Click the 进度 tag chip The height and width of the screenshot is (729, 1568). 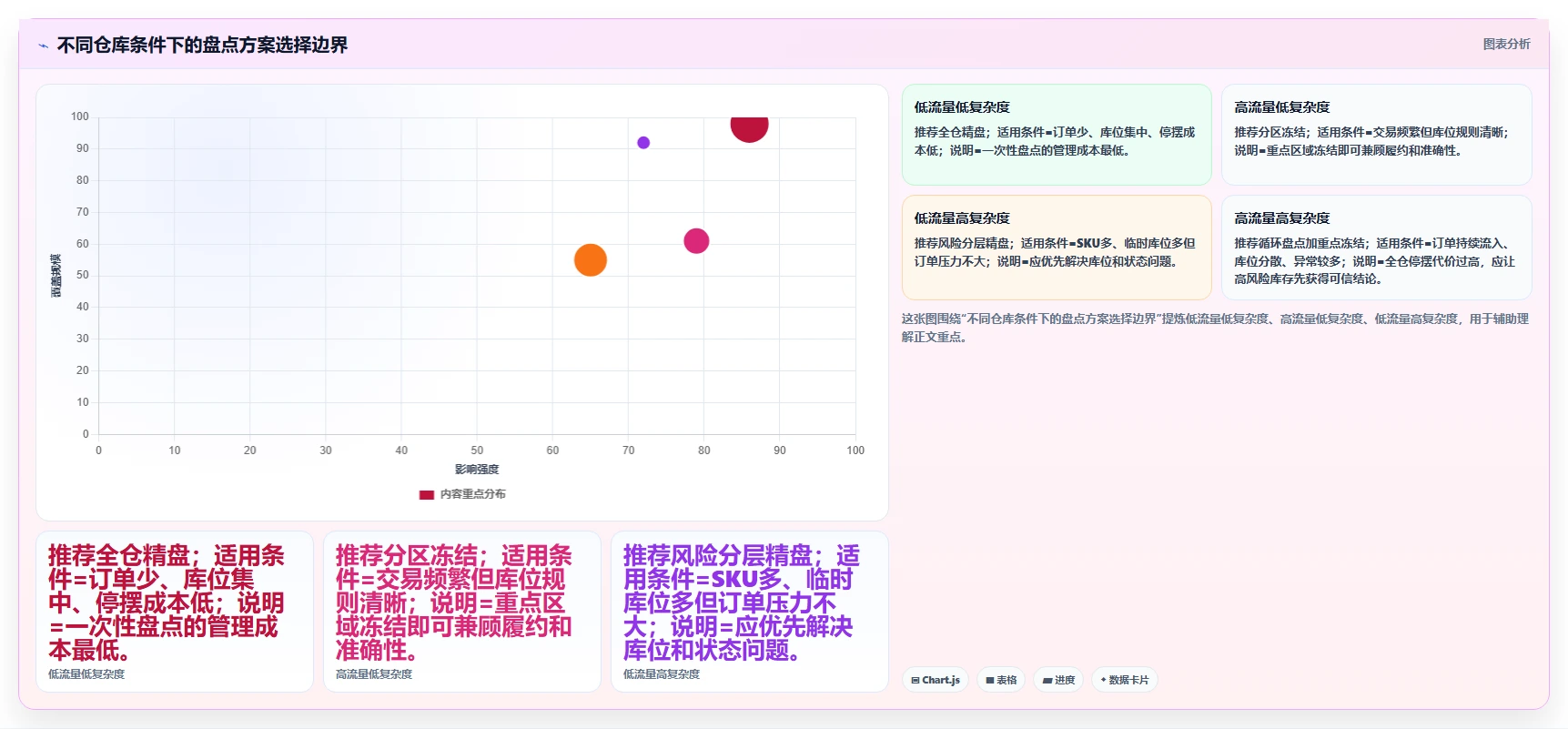(x=1058, y=680)
